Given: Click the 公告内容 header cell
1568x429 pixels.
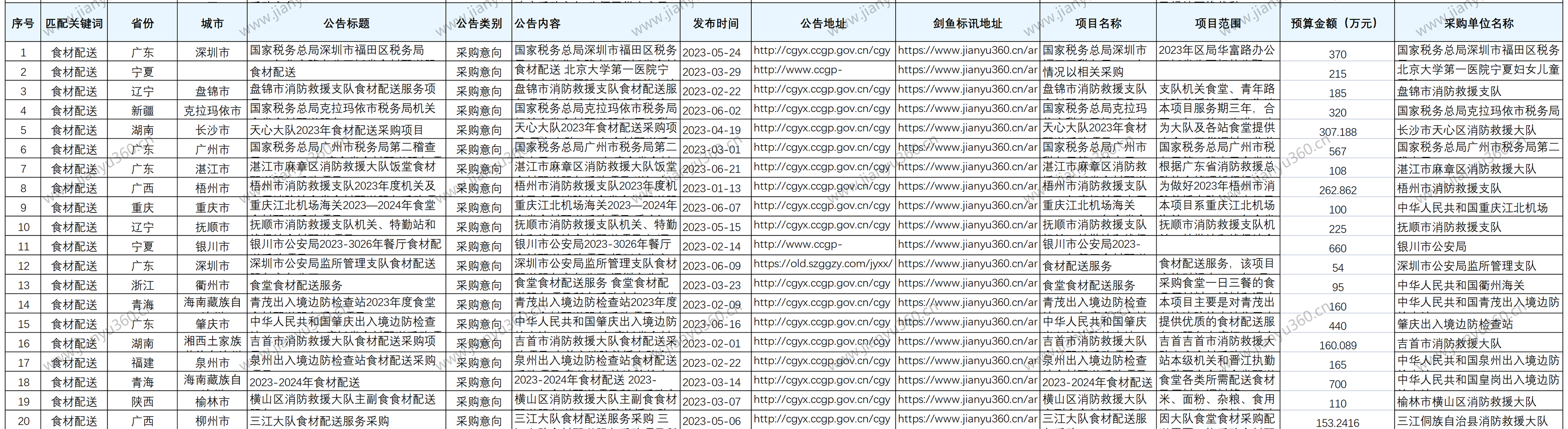Looking at the screenshot, I should pos(596,23).
